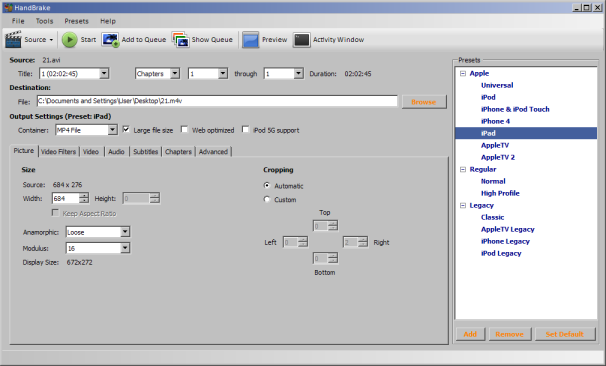Image resolution: width=606 pixels, height=366 pixels.
Task: Enable iPod 5G support checkbox
Action: point(245,129)
